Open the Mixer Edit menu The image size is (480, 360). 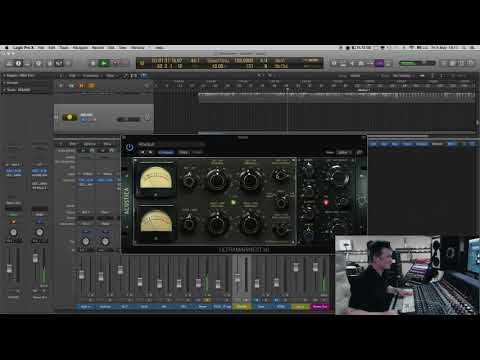(73, 144)
